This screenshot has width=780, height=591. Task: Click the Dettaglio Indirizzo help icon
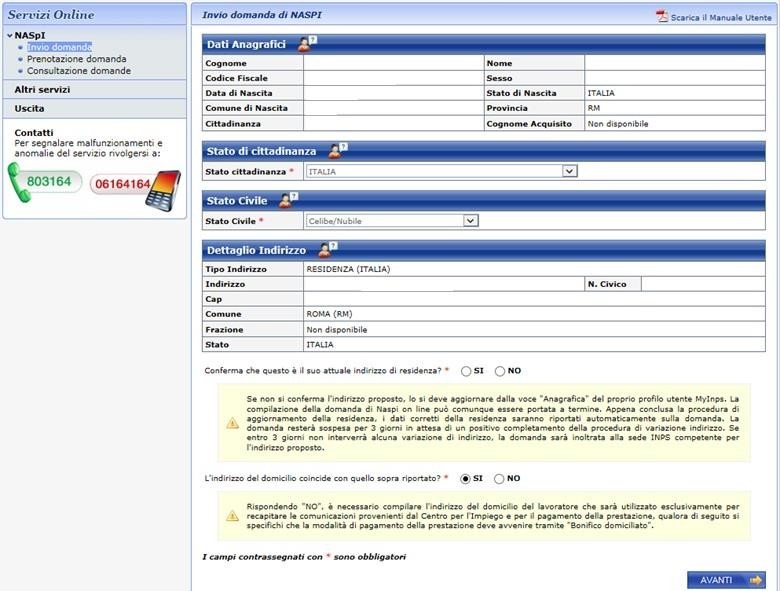328,248
